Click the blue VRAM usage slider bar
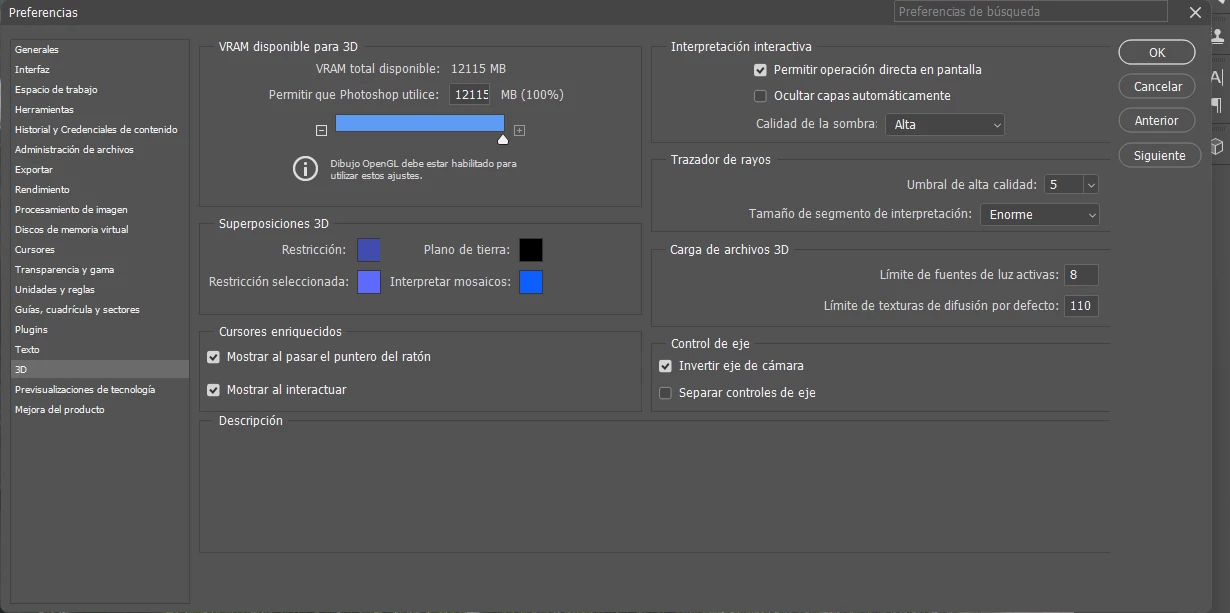The image size is (1230, 613). pyautogui.click(x=420, y=123)
